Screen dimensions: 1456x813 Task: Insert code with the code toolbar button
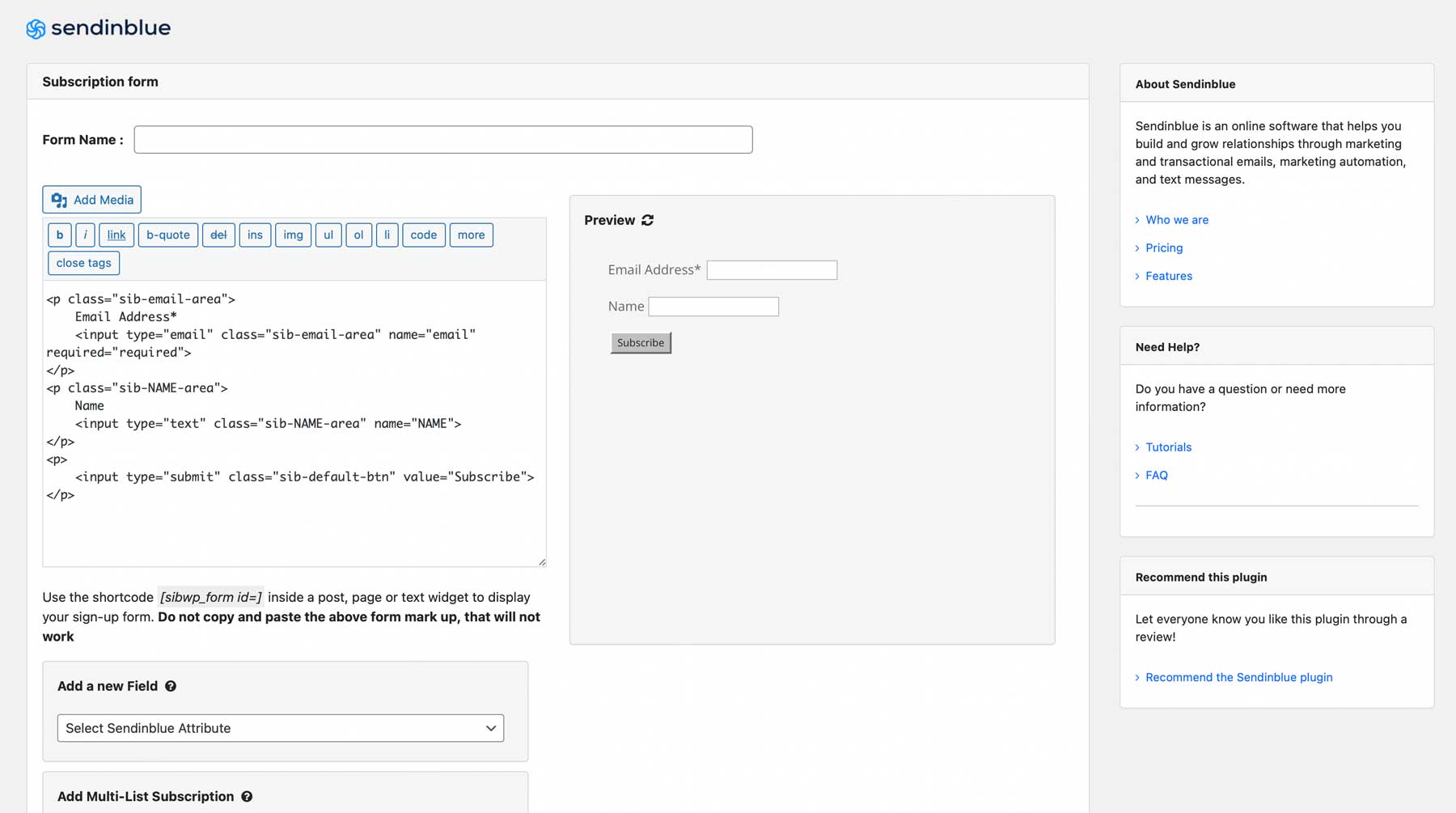tap(423, 235)
